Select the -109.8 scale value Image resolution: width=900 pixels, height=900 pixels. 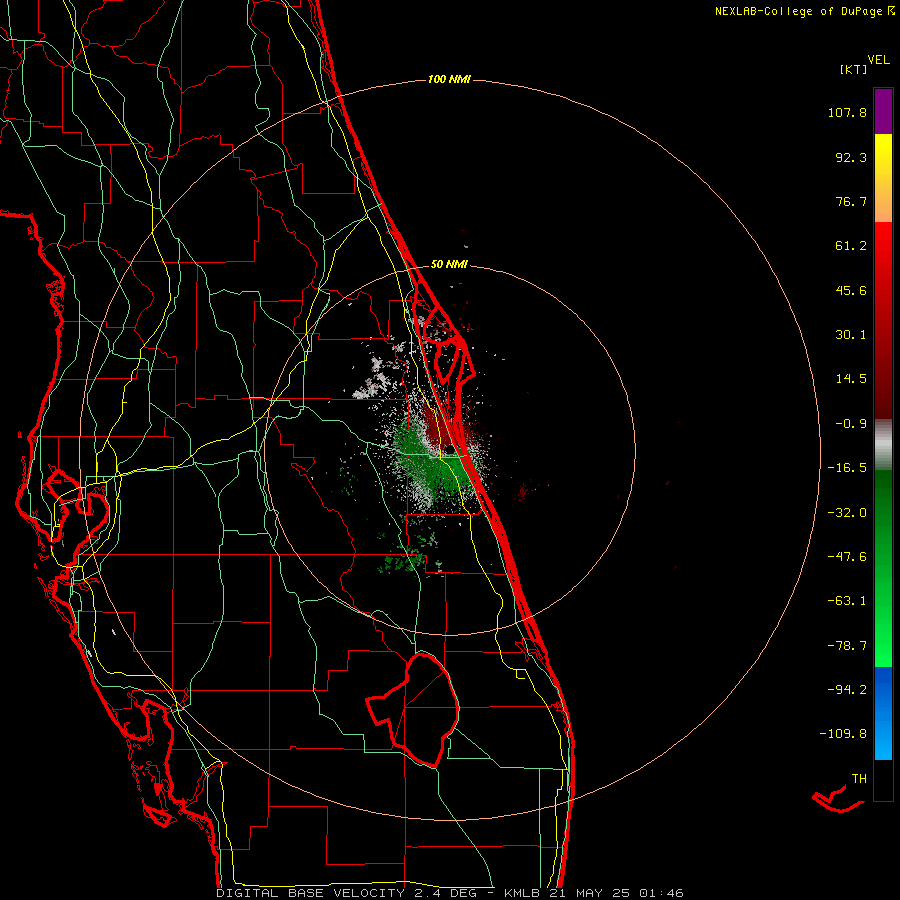tap(843, 734)
